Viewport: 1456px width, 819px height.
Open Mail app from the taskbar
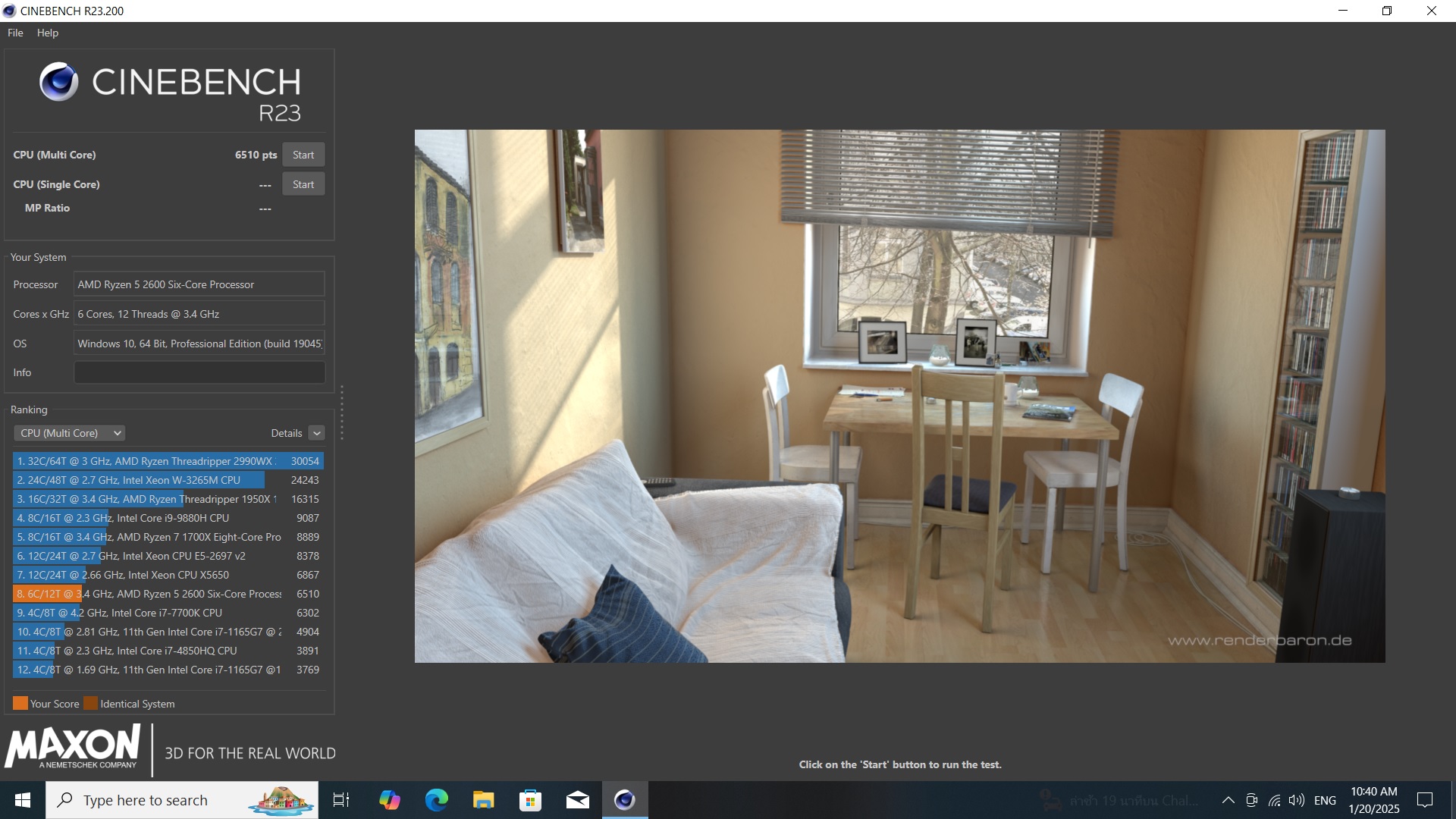(x=577, y=800)
